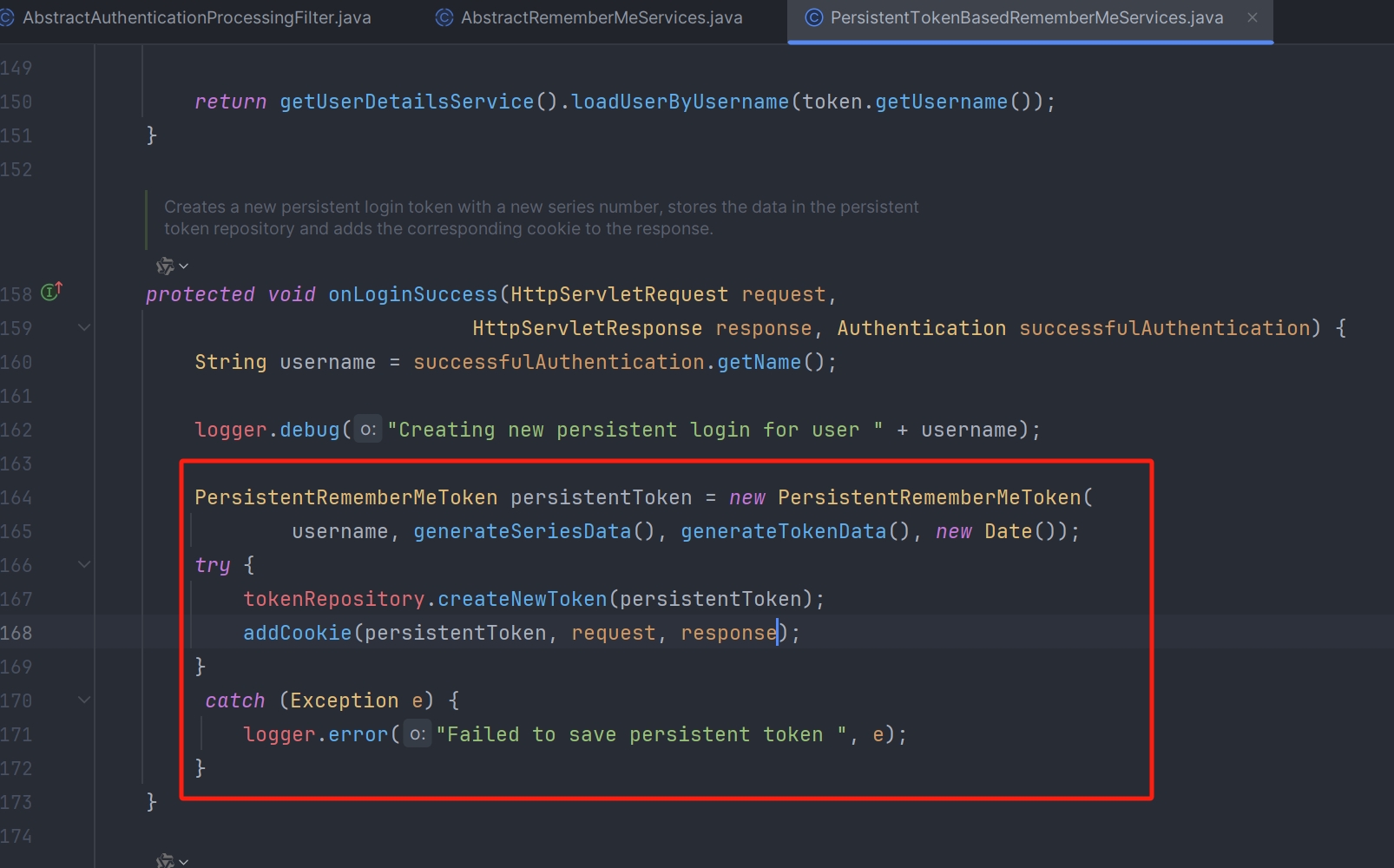Click line number 150 in the gutter
Viewport: 1394px width, 868px height.
(x=16, y=102)
